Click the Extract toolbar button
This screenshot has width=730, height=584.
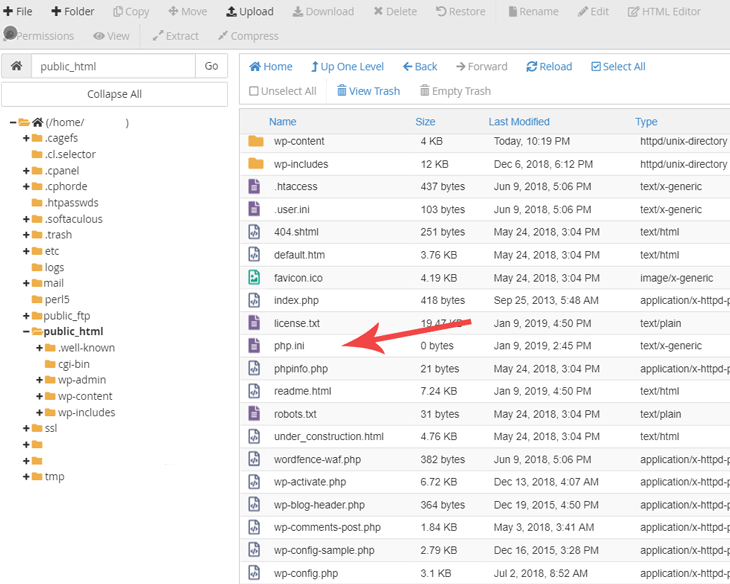tap(176, 36)
